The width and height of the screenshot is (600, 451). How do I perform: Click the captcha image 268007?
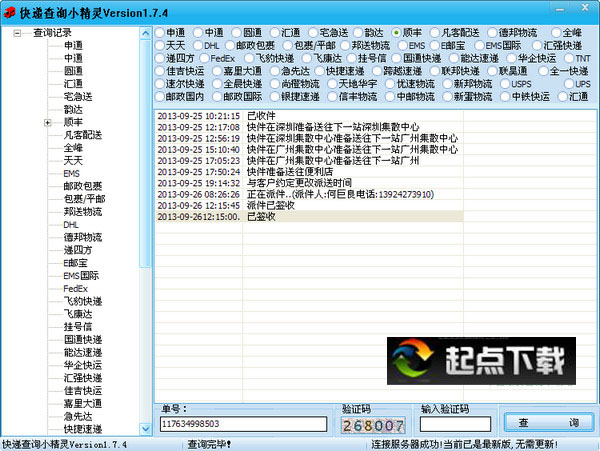point(373,425)
